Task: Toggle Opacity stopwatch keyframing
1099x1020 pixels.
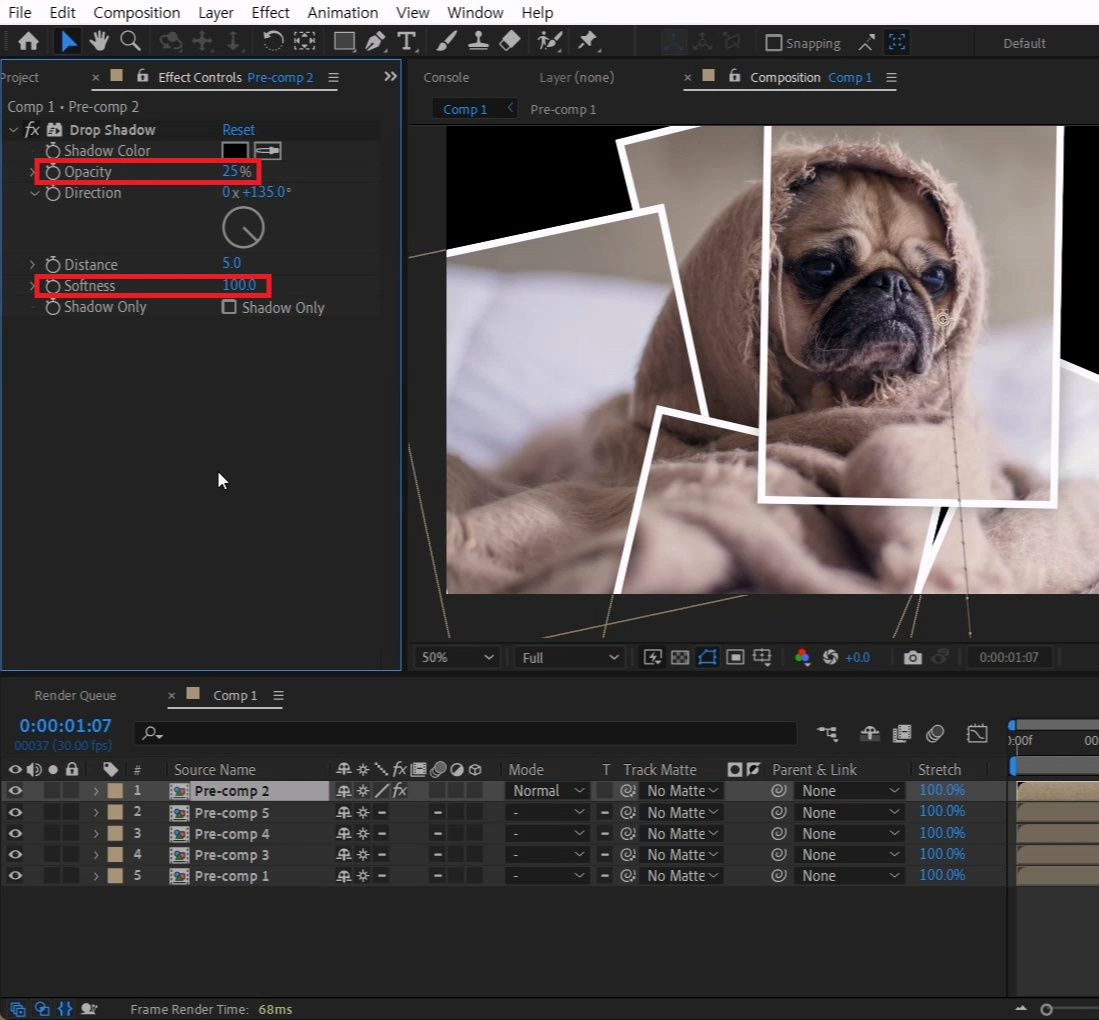Action: pos(53,172)
